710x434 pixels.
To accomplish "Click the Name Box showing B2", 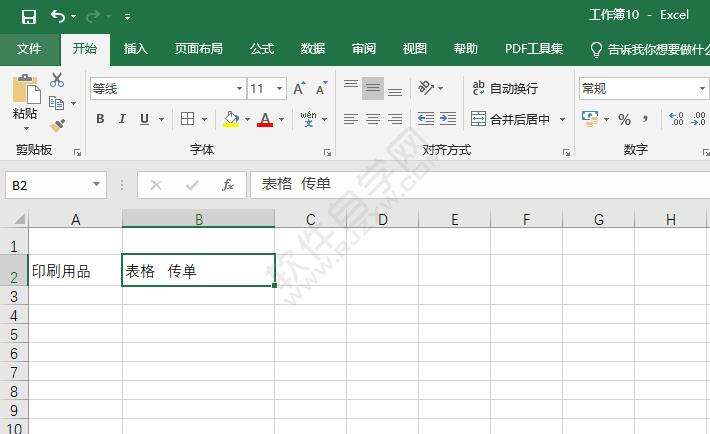I will (x=56, y=185).
